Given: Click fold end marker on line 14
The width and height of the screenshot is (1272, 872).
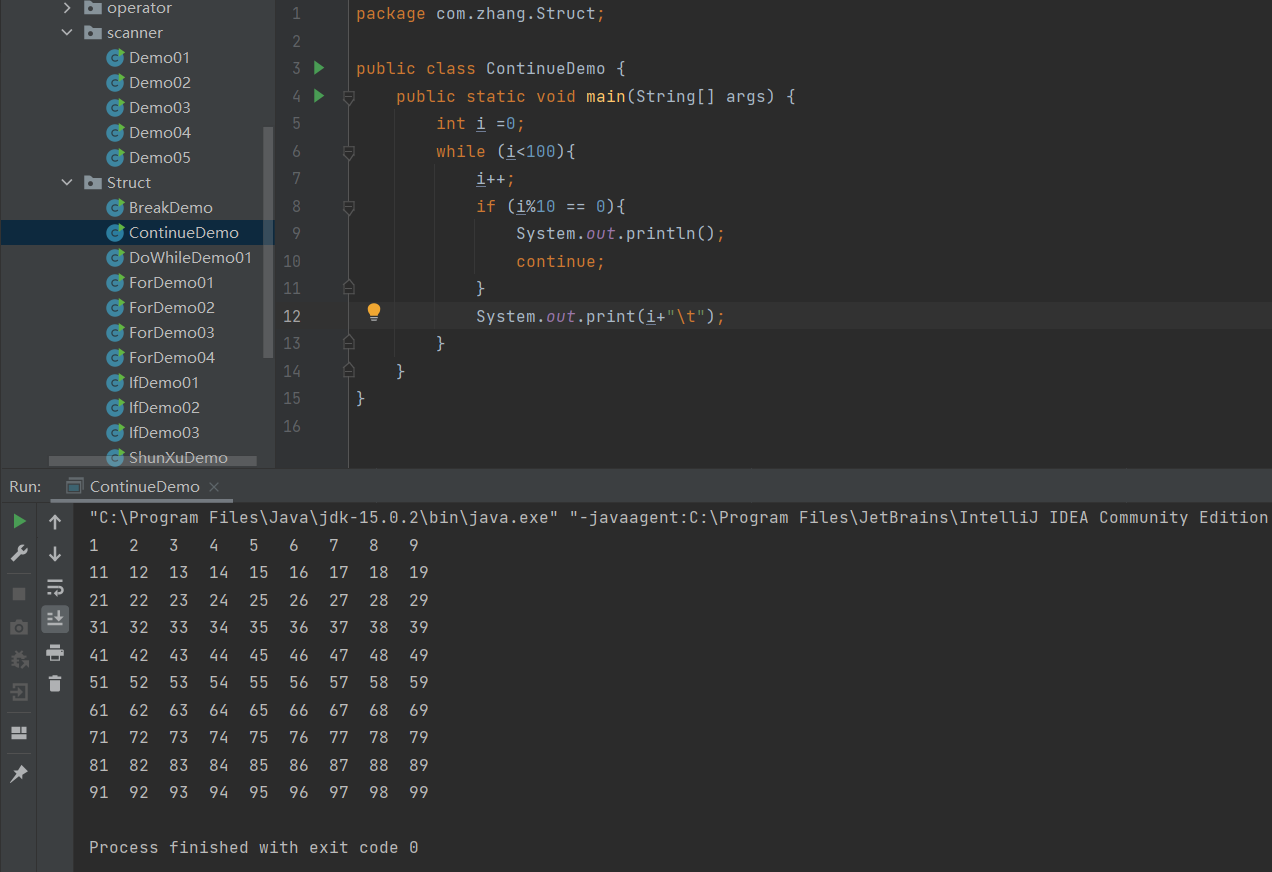Looking at the screenshot, I should point(348,371).
